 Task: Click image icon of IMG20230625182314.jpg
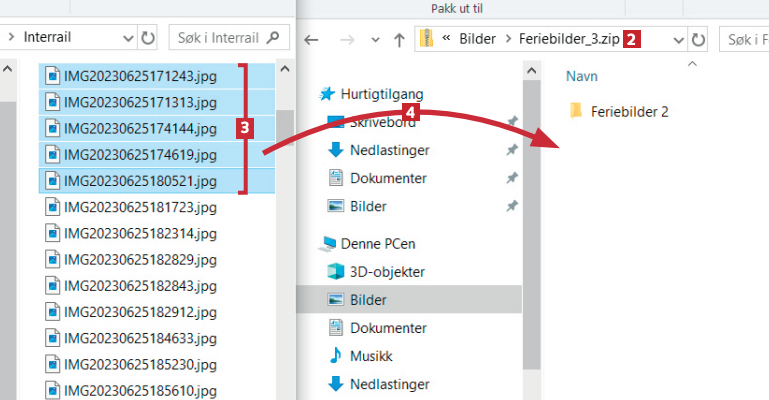tap(52, 233)
